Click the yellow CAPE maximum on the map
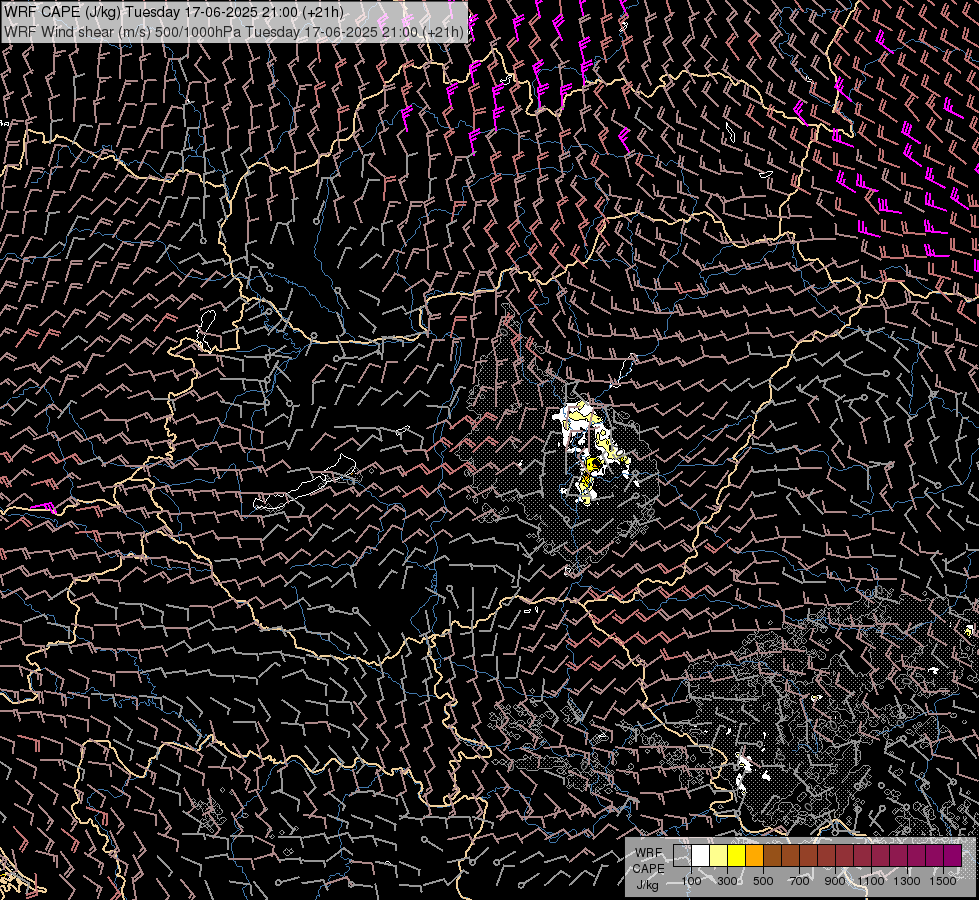The image size is (979, 900). pos(593,465)
